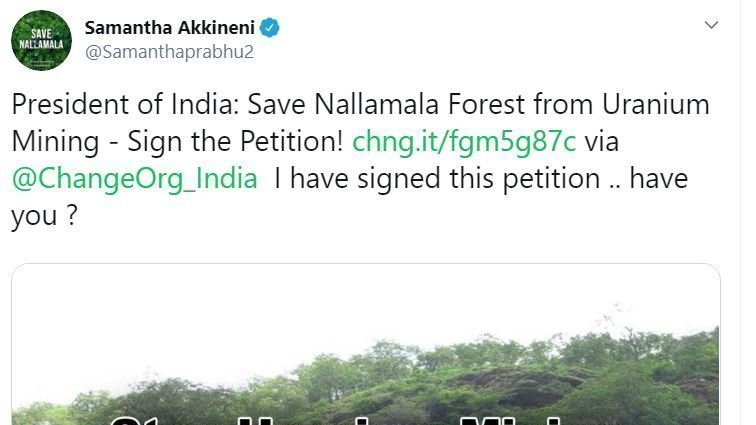Click the Save Nallamala profile avatar
This screenshot has width=756, height=425.
pos(40,42)
